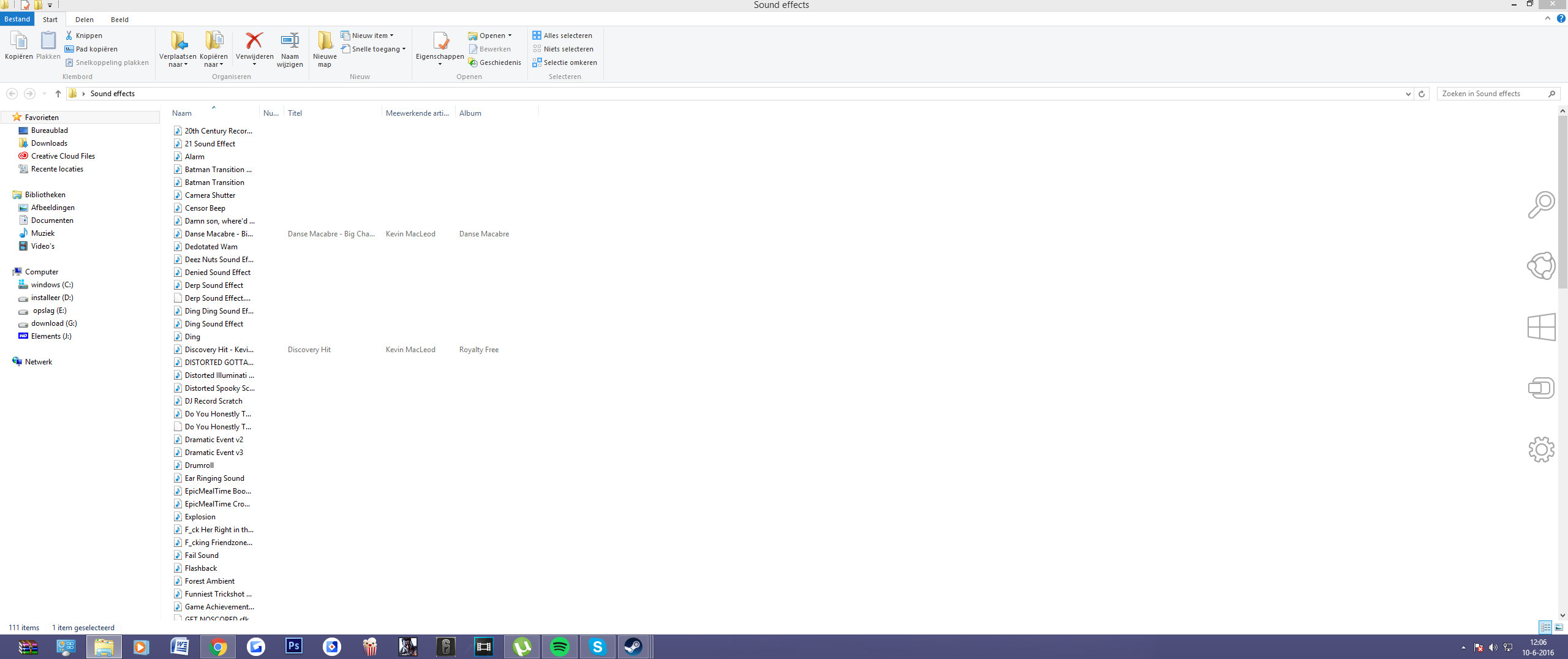Select the Censor Beep file
Viewport: 1568px width, 659px height.
click(205, 208)
